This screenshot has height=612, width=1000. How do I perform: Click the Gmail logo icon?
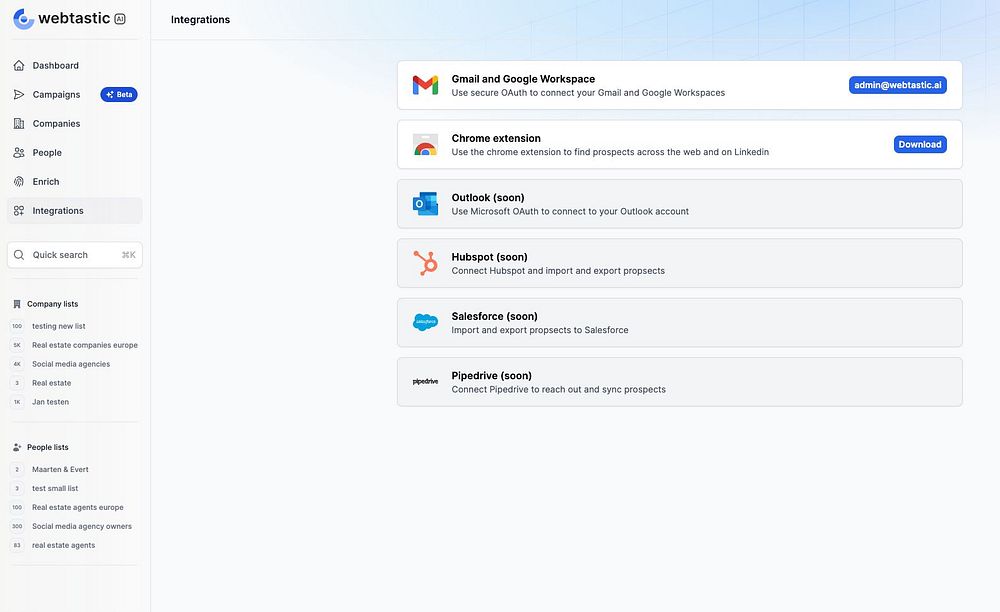point(425,85)
